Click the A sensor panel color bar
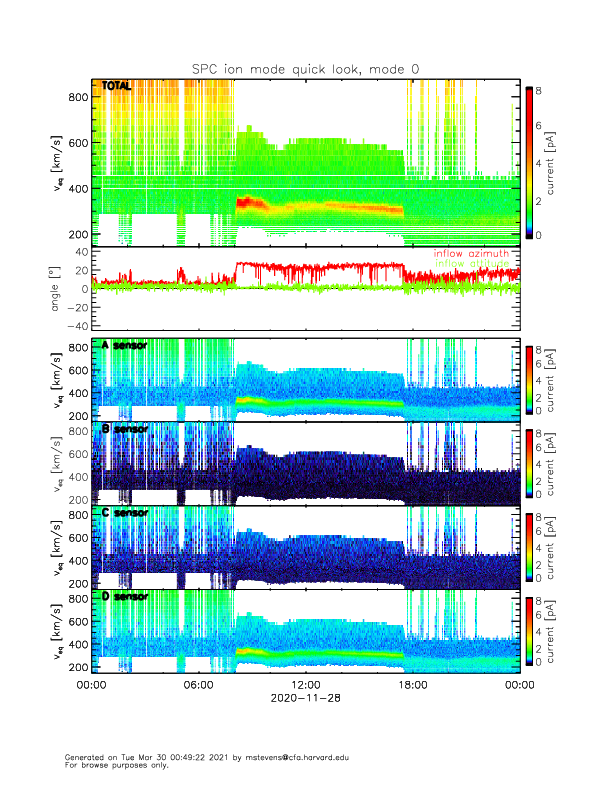The height and width of the screenshot is (792, 612). click(530, 379)
